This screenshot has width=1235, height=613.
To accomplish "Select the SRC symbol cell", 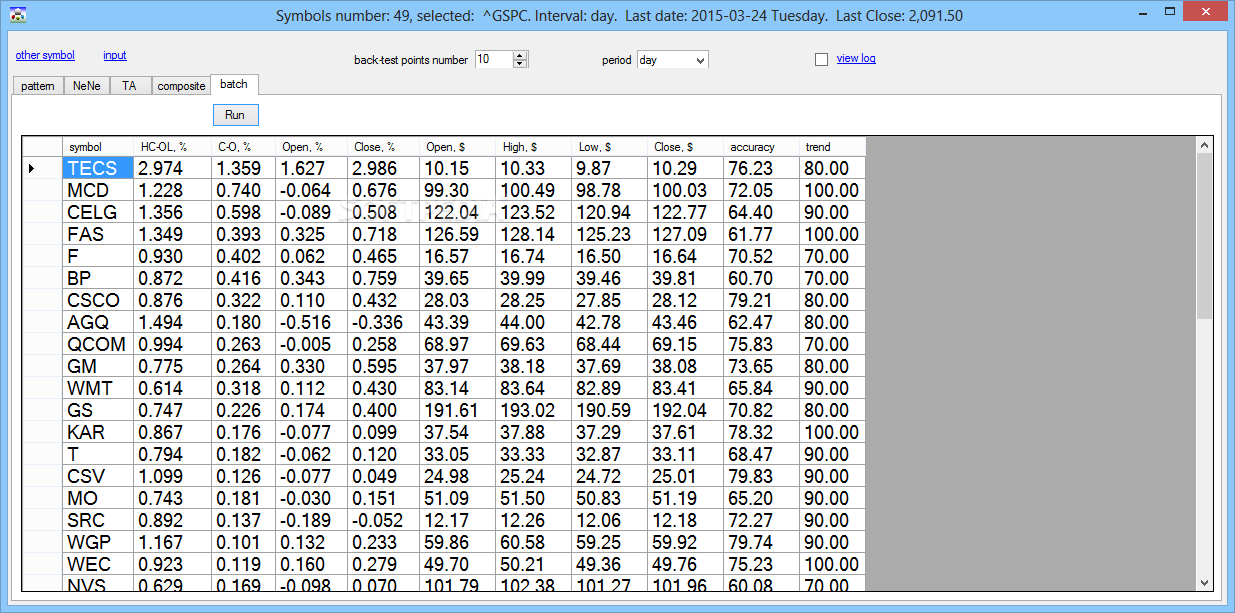I will click(x=98, y=521).
